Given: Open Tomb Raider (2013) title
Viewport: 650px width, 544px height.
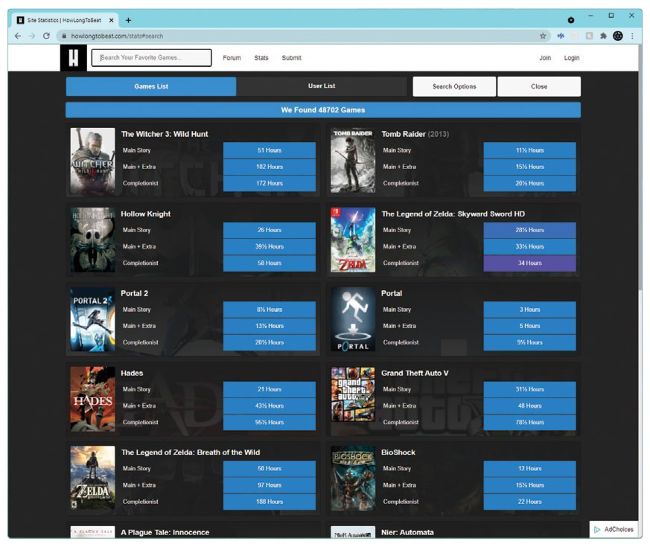Looking at the screenshot, I should click(x=415, y=134).
